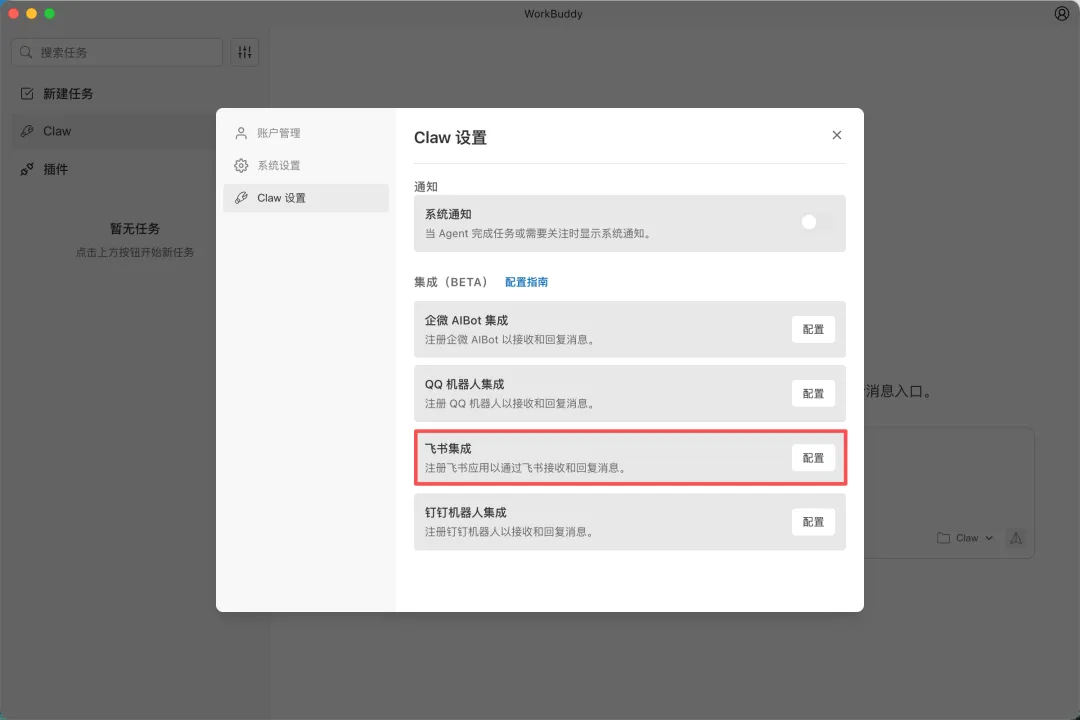Click 配置 for QQ 机器人集成
The width and height of the screenshot is (1080, 720).
[x=813, y=393]
